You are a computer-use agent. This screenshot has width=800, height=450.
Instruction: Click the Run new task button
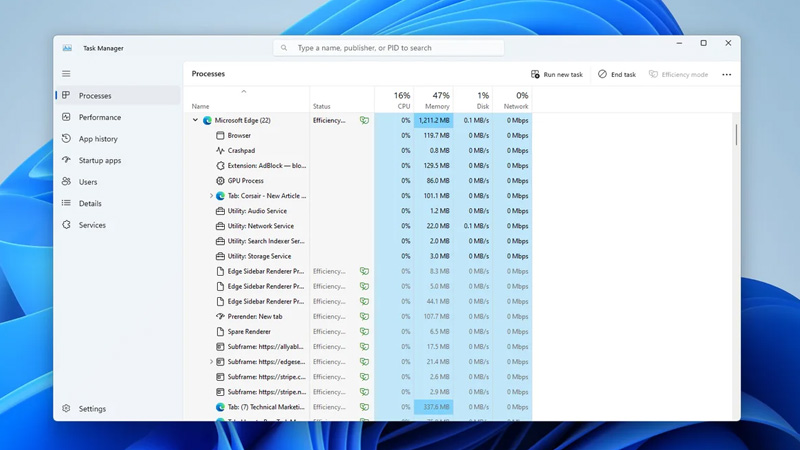(x=557, y=74)
